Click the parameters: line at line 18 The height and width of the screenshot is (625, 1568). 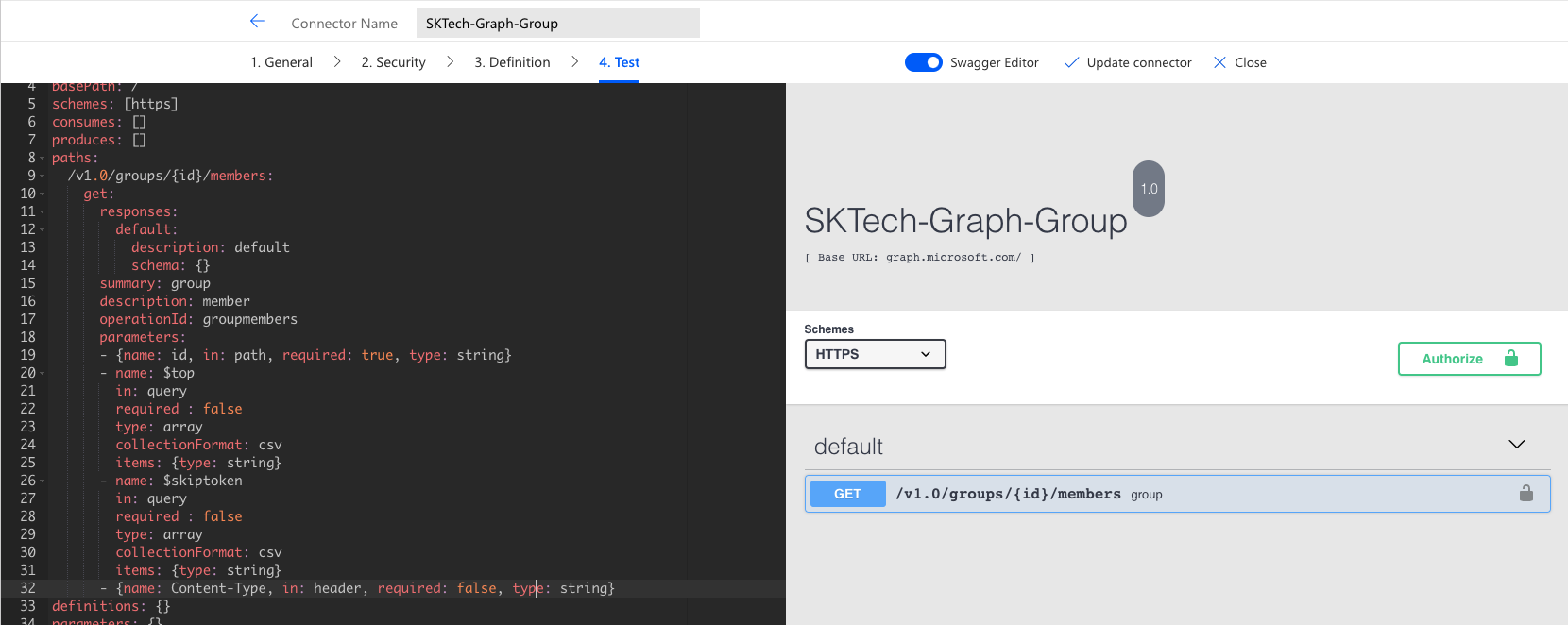[x=143, y=337]
